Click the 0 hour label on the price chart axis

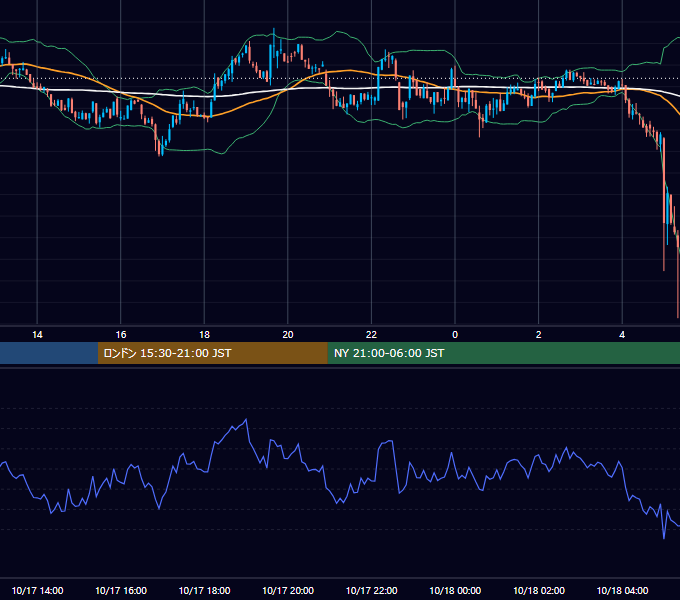(455, 335)
